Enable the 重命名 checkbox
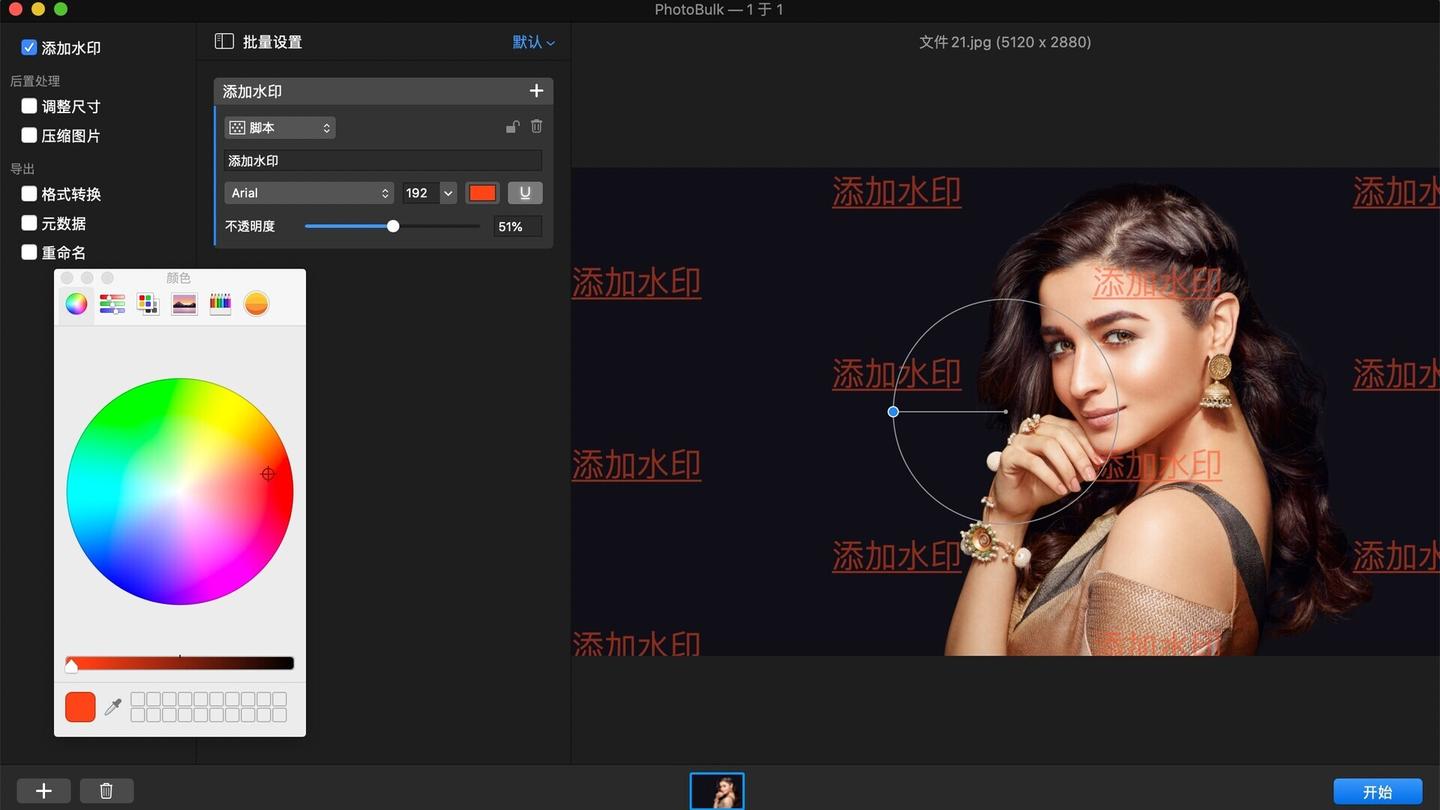The image size is (1440, 810). (x=29, y=252)
